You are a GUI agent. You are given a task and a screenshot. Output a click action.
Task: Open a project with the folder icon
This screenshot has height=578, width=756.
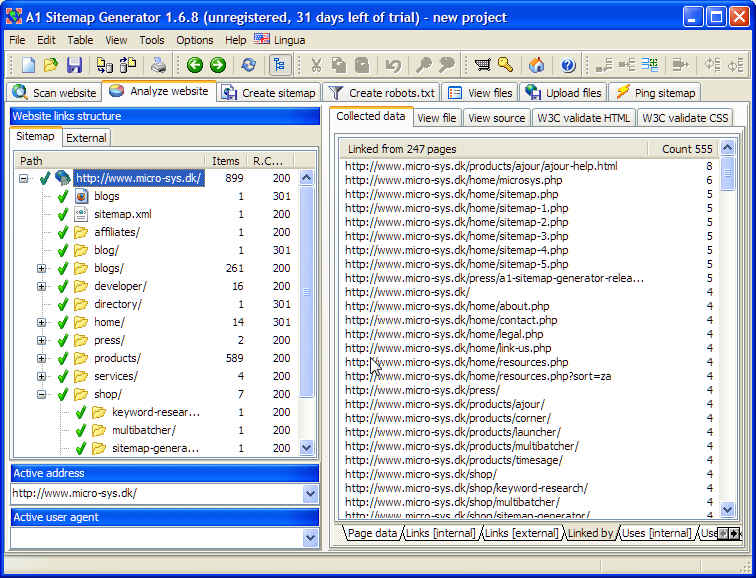(x=51, y=65)
